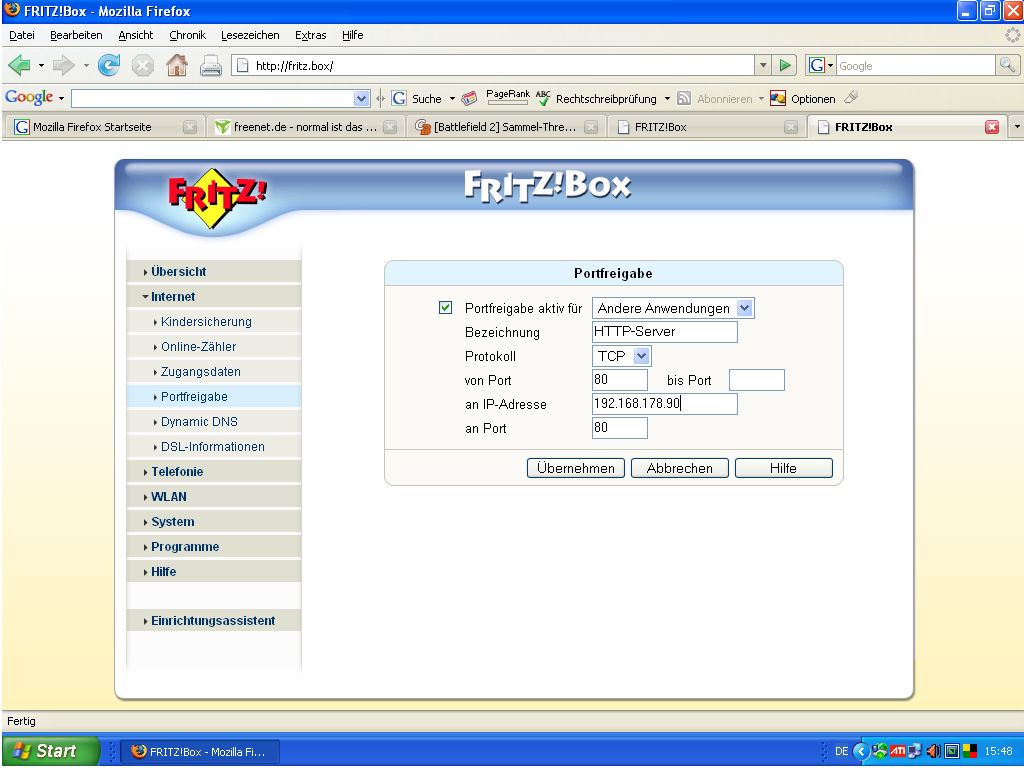Expand hidden tray icons arrow
The width and height of the screenshot is (1024, 768).
pyautogui.click(x=861, y=751)
